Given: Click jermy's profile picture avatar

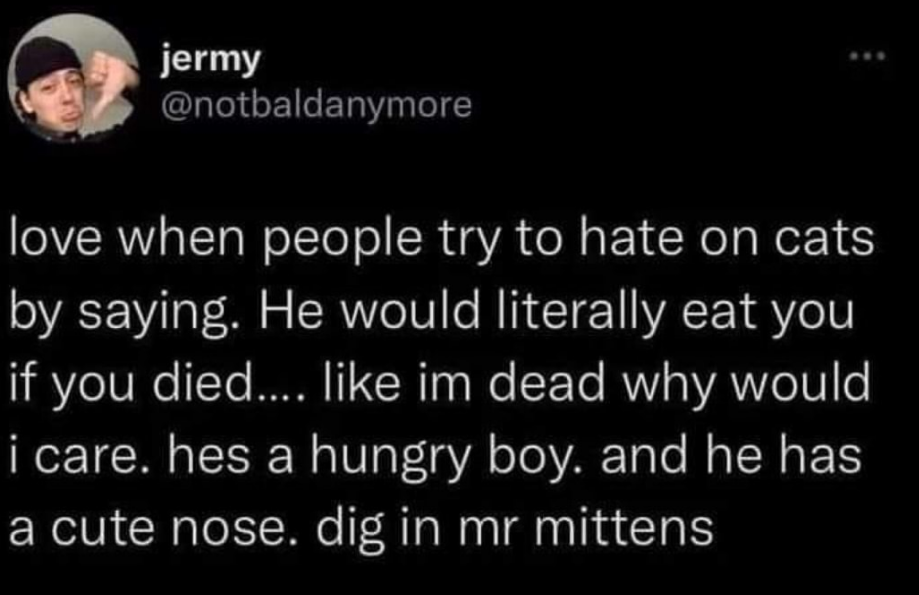Looking at the screenshot, I should (x=75, y=78).
